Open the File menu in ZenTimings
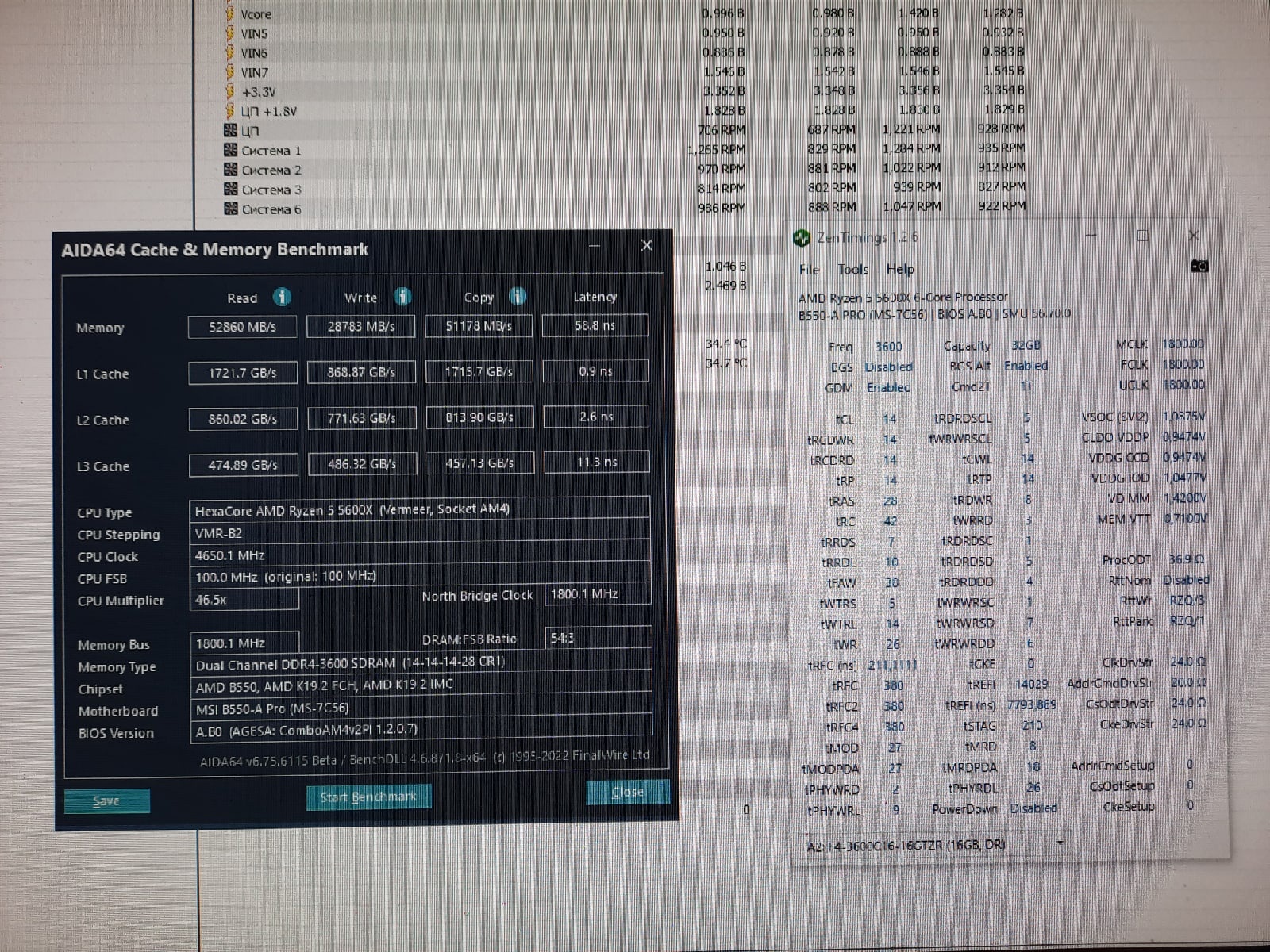 809,270
